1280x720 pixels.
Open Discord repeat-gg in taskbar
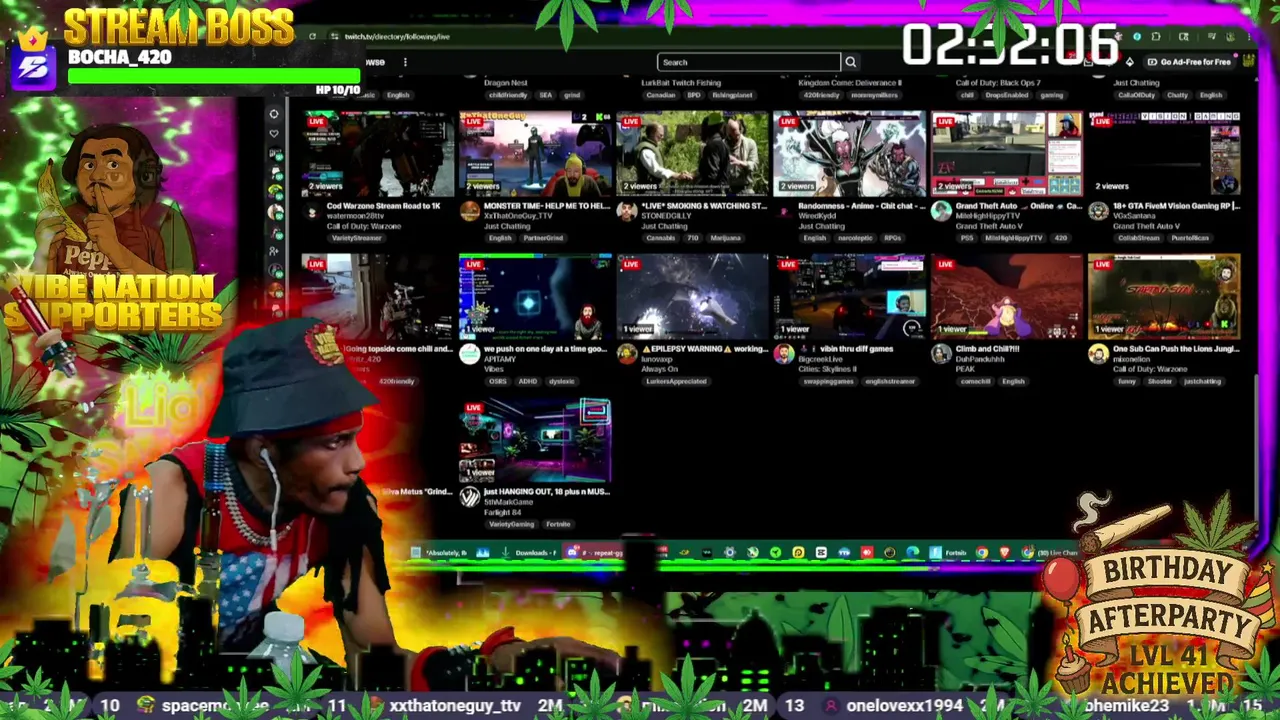596,553
